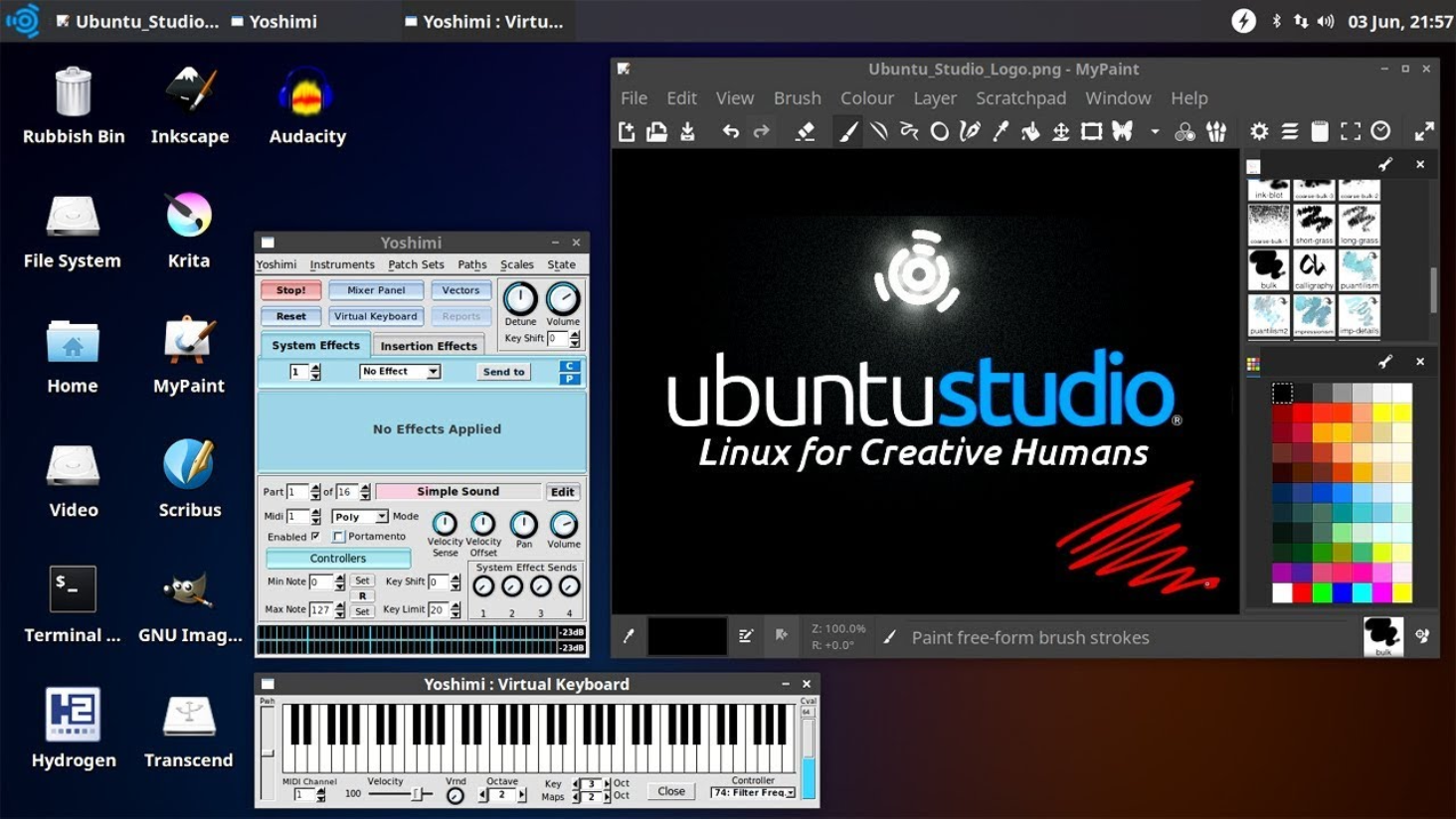The image size is (1456, 822).
Task: Select the ellipse tool in MyPaint toolbar
Action: pyautogui.click(x=939, y=131)
